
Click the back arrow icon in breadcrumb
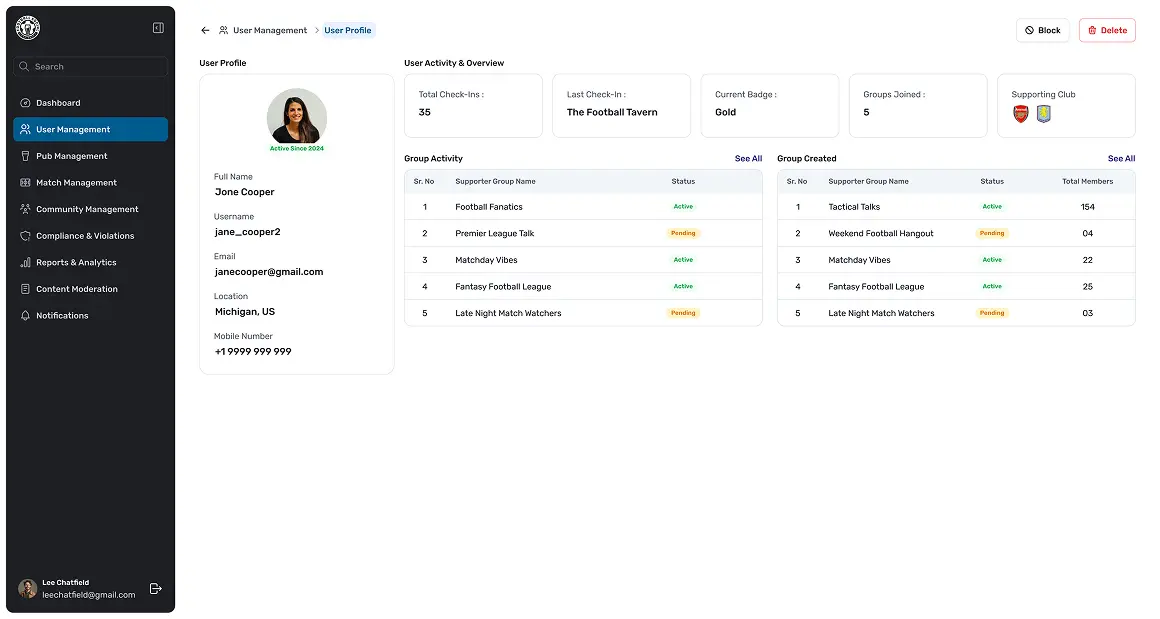click(205, 31)
